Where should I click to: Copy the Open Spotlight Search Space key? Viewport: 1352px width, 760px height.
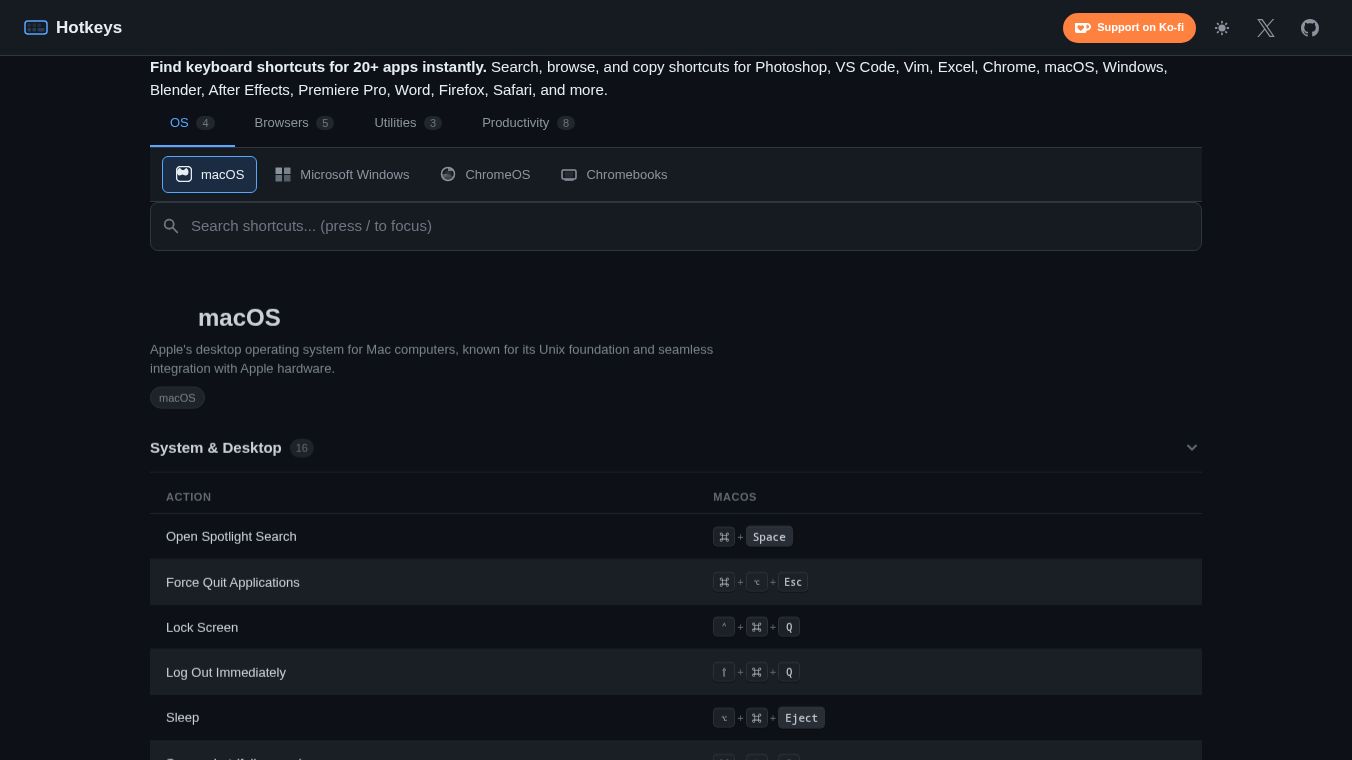[x=769, y=537]
